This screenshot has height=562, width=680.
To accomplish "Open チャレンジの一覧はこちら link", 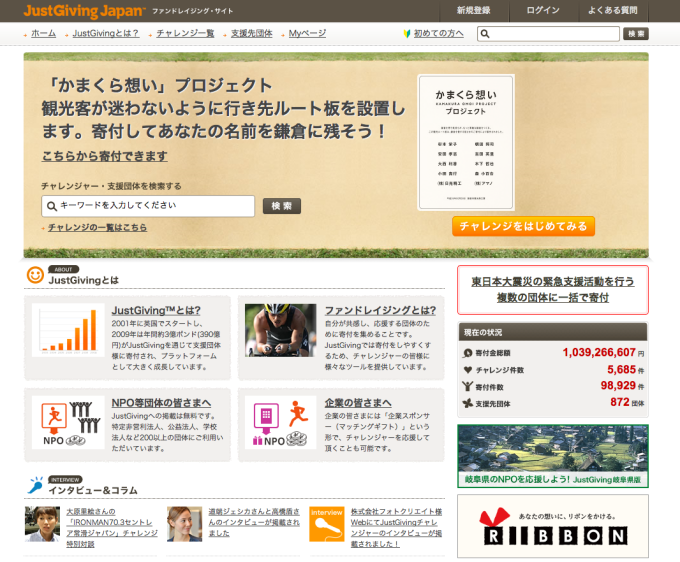I will pos(98,227).
